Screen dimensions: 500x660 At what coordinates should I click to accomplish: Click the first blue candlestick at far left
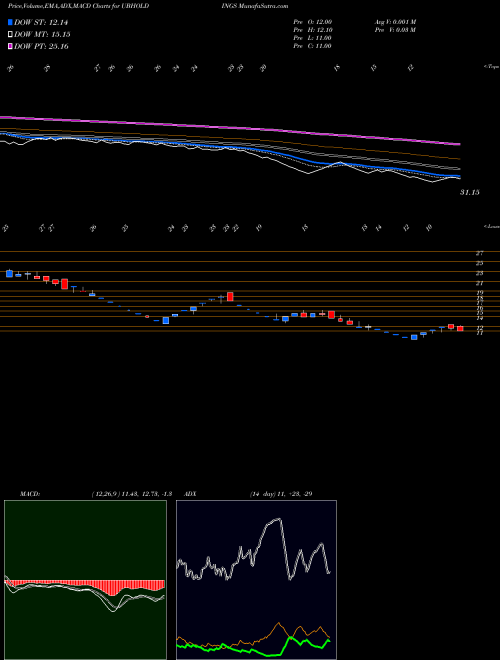[9, 274]
